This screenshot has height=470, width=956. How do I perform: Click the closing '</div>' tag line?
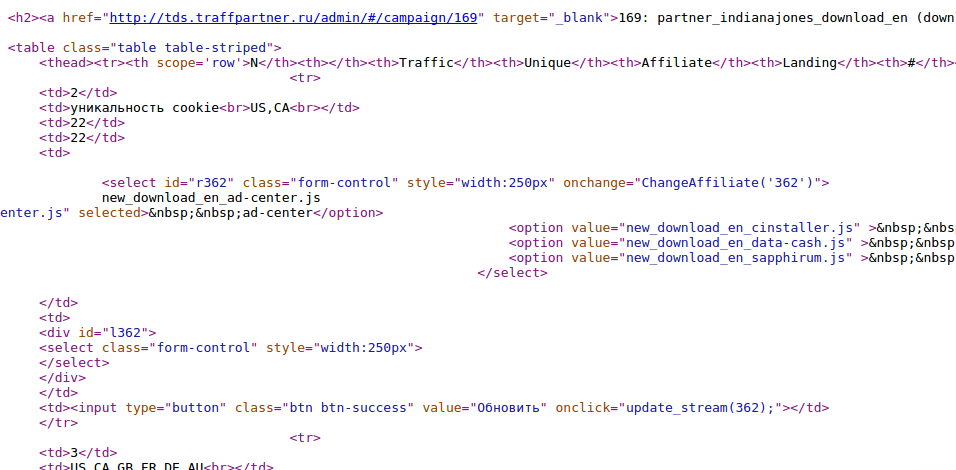pos(63,378)
